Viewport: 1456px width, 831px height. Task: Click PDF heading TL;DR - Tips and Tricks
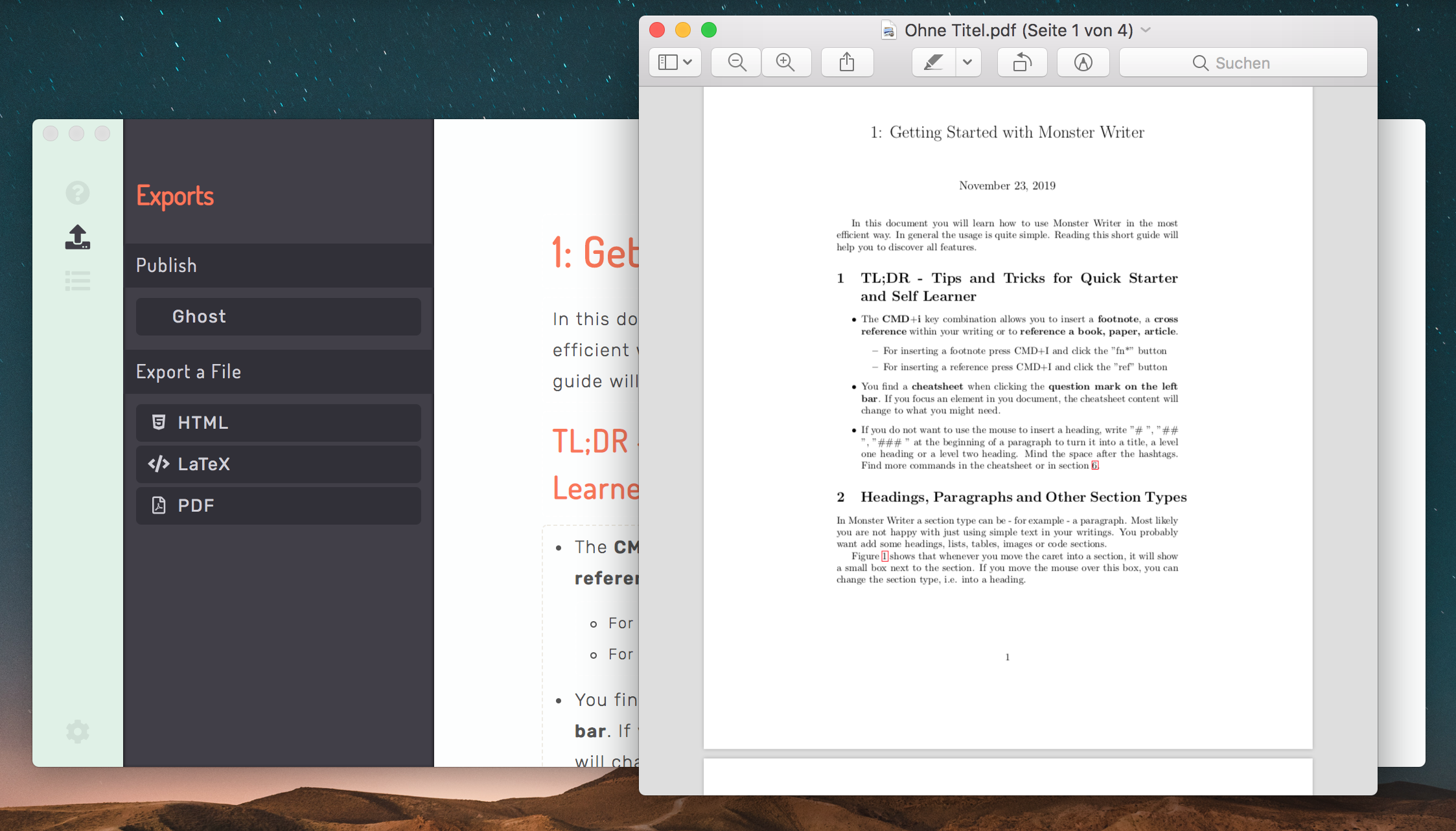tap(1007, 287)
